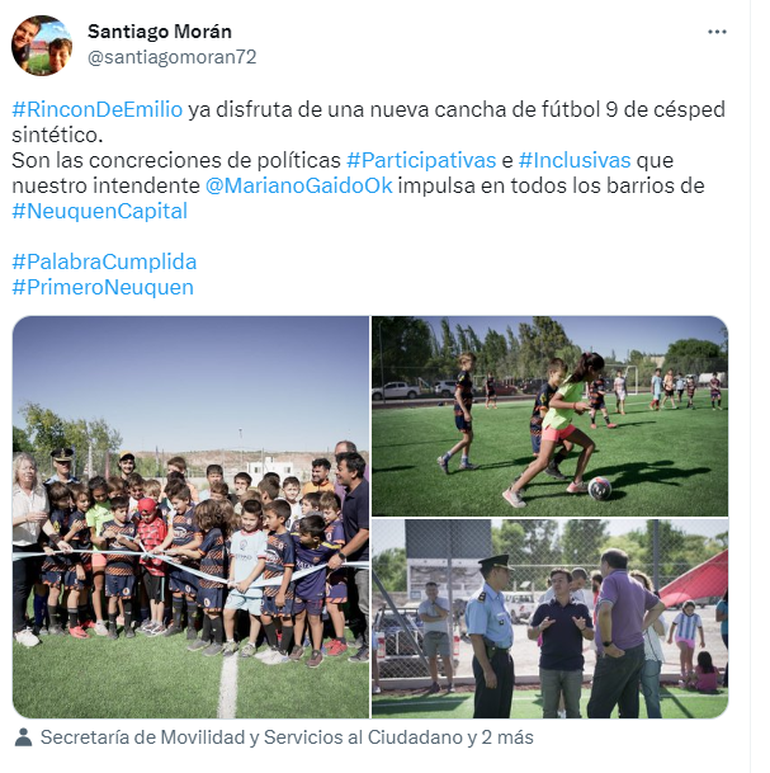Screen dimensions: 770x773
Task: View the photo with the police officer talking
Action: [550, 619]
